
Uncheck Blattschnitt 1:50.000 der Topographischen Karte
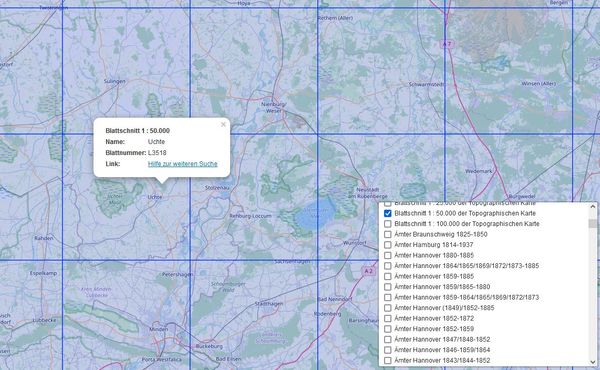pyautogui.click(x=388, y=213)
